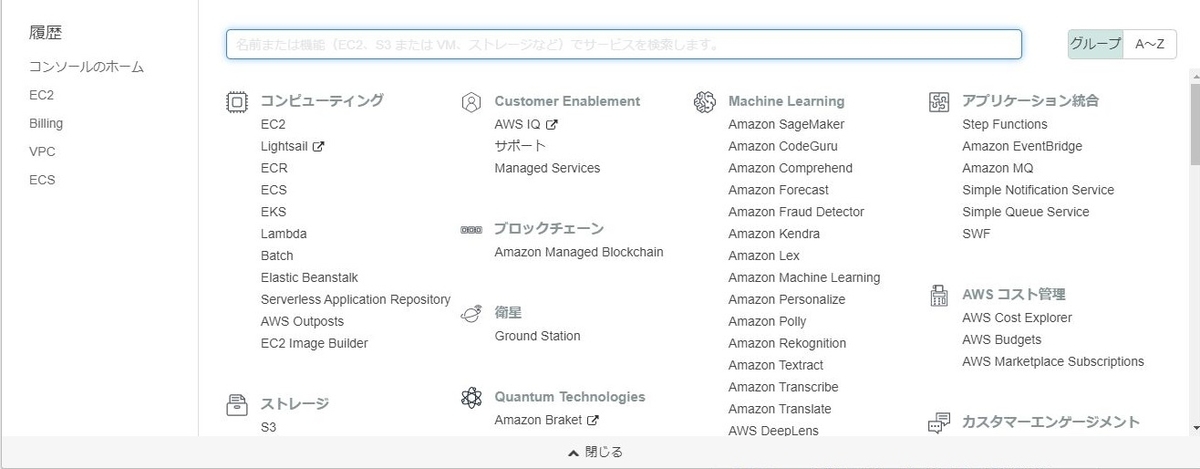1200x469 pixels.
Task: Click the Compute category chip icon
Action: coord(237,101)
